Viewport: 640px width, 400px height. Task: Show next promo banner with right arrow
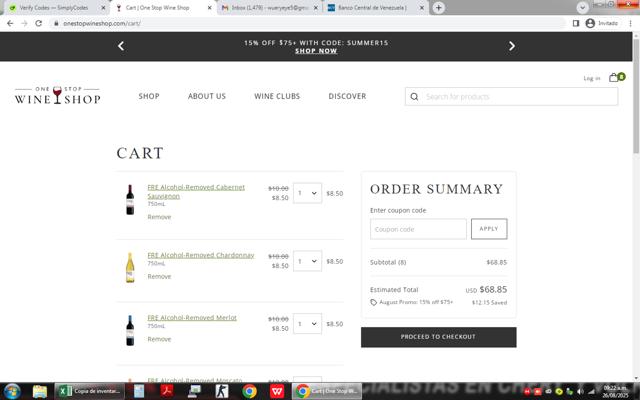coord(512,46)
